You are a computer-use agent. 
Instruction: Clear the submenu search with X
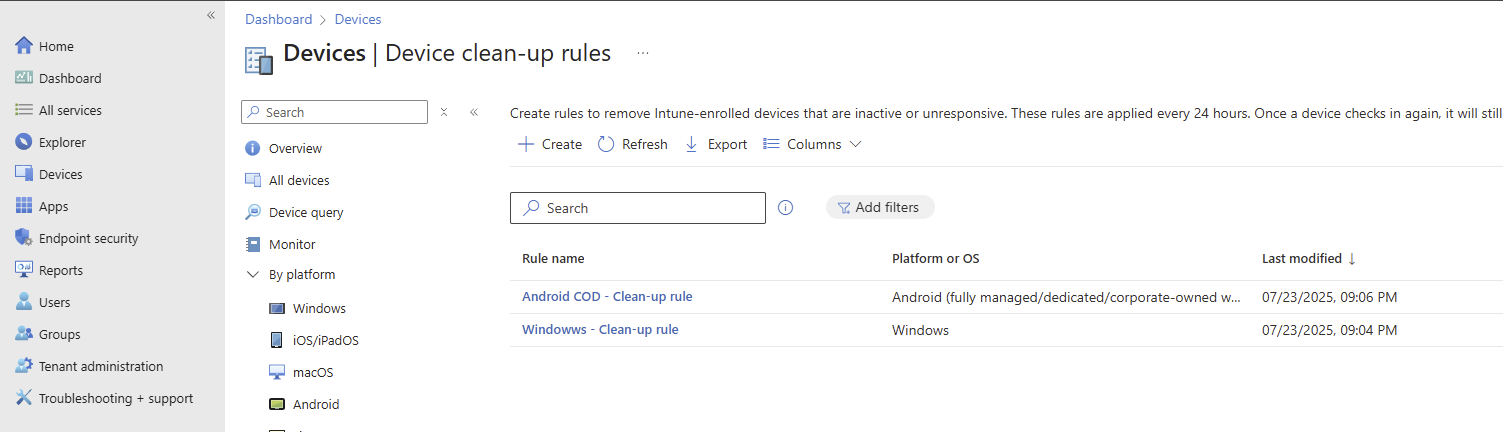[x=444, y=112]
